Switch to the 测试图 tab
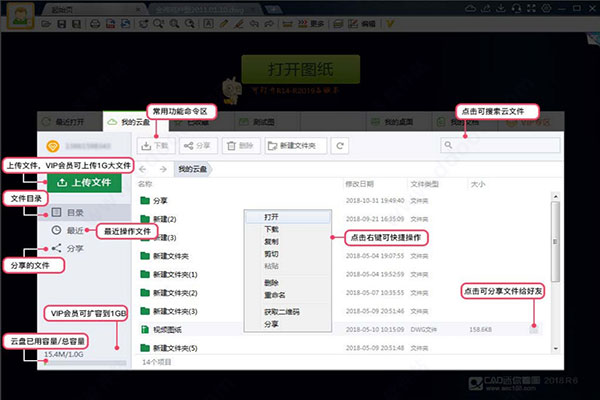The height and width of the screenshot is (400, 600). (x=267, y=122)
